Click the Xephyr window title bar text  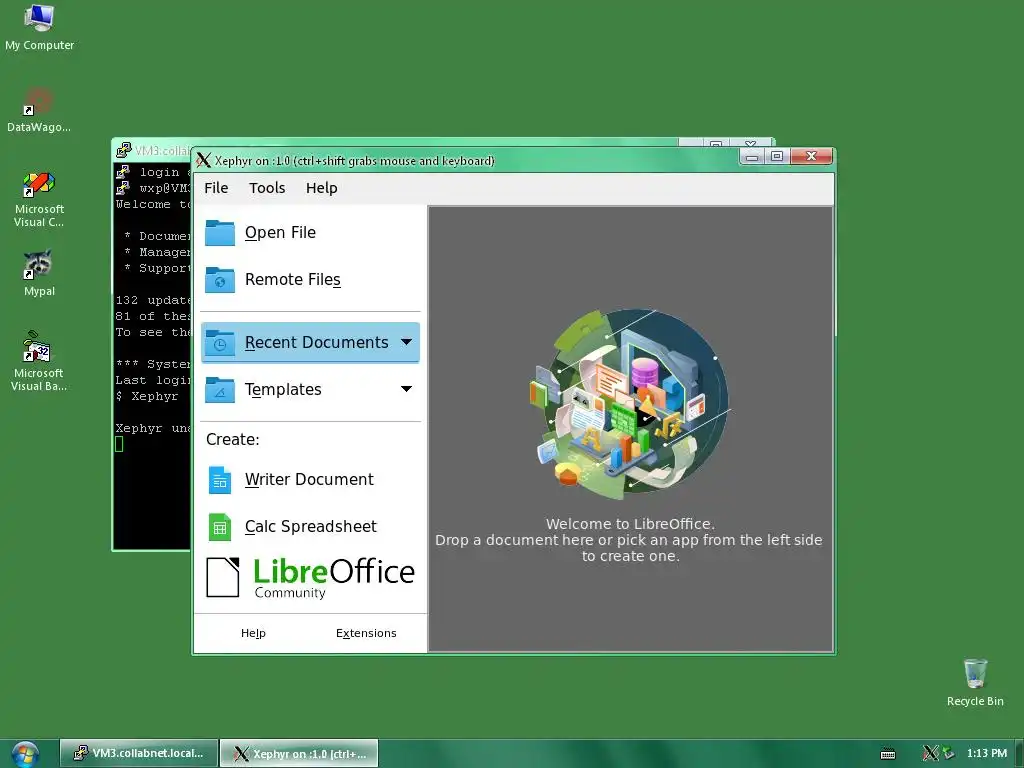pyautogui.click(x=355, y=161)
